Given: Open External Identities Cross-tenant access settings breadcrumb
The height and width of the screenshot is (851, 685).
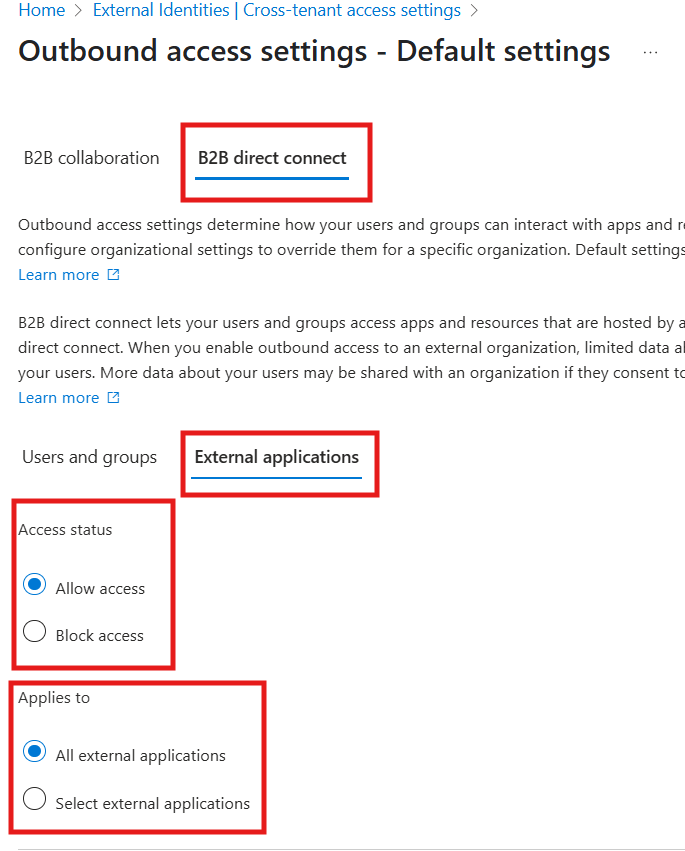Looking at the screenshot, I should pos(276,11).
